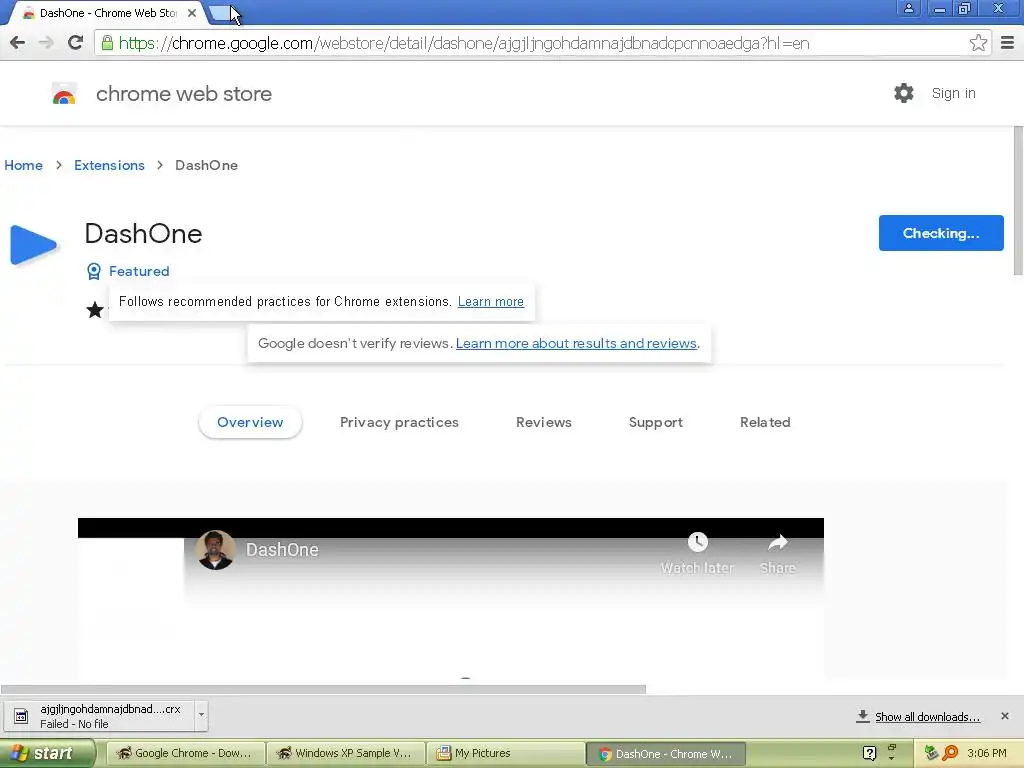Viewport: 1024px width, 768px height.
Task: Open the download item dropdown arrow
Action: (x=201, y=714)
